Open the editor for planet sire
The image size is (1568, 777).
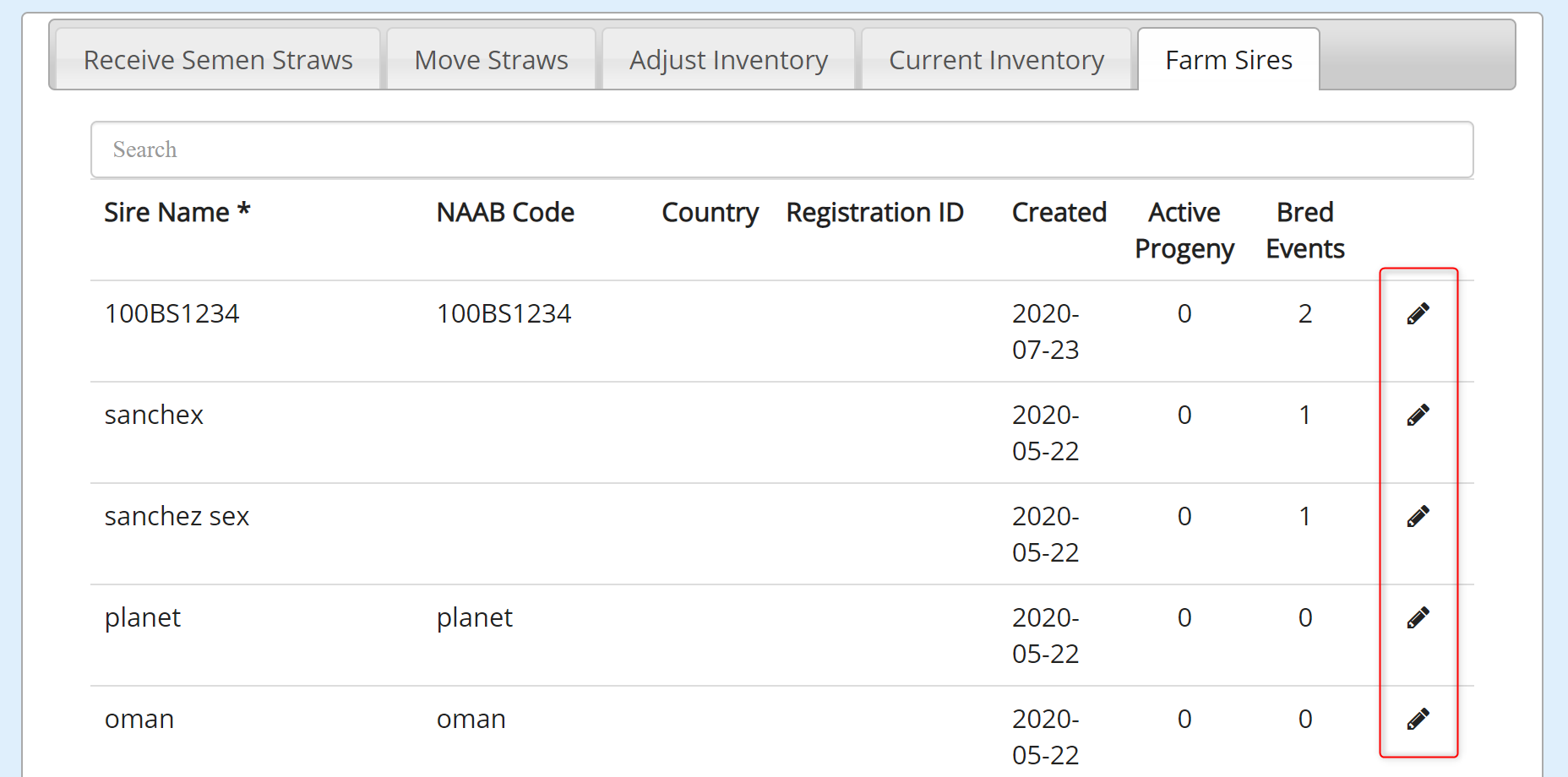tap(1418, 617)
